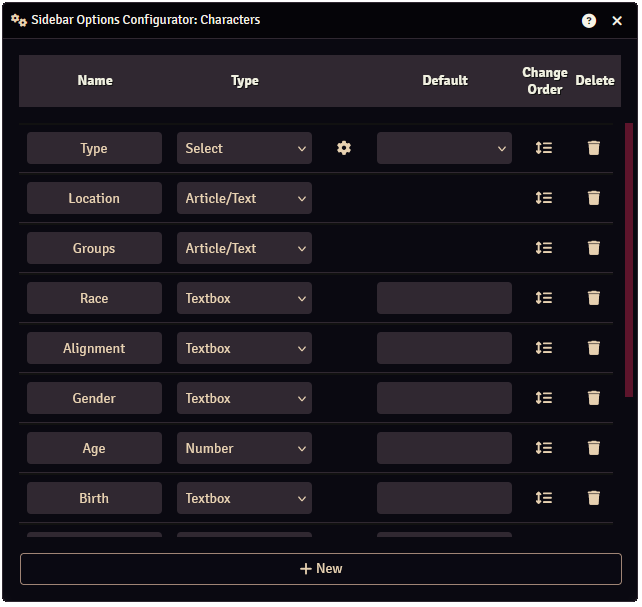Close the Sidebar Options Configurator window
The height and width of the screenshot is (607, 642).
click(617, 20)
